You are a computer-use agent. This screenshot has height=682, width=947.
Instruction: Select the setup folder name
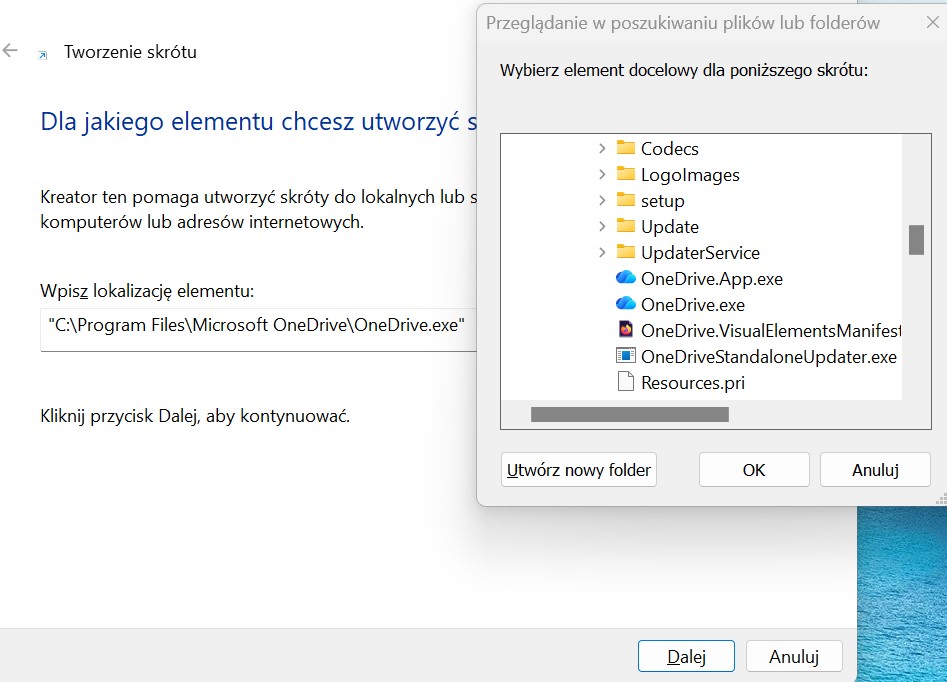coord(663,201)
